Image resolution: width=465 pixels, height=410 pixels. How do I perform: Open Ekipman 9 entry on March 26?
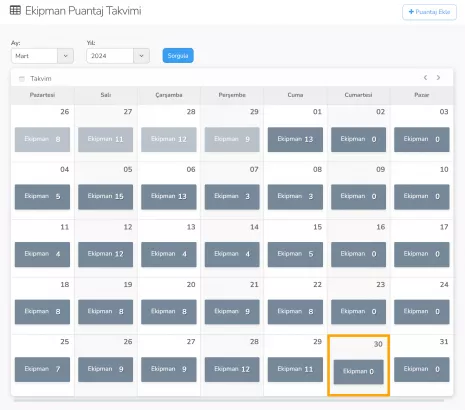[106, 369]
